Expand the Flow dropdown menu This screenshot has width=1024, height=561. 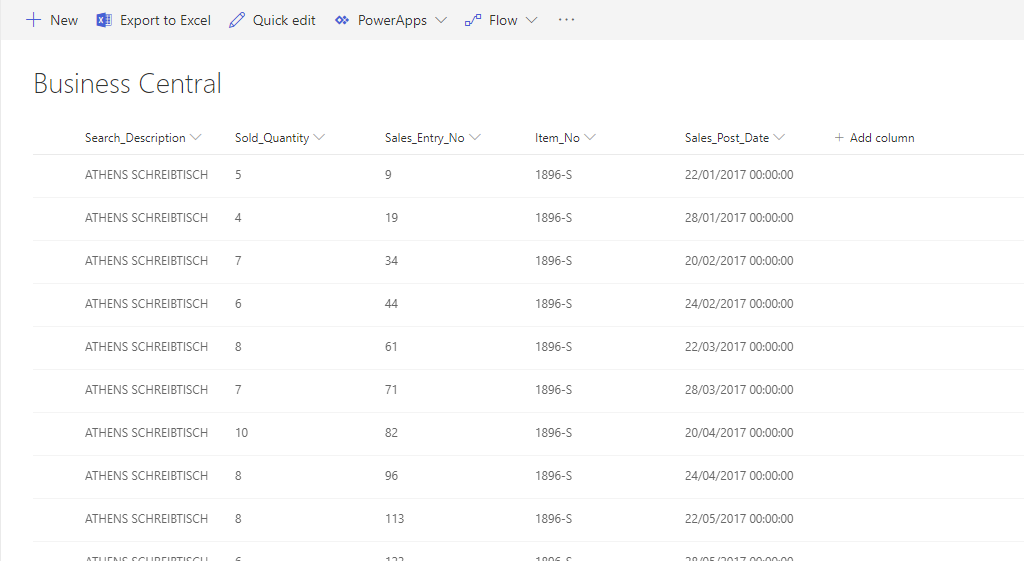click(x=531, y=20)
